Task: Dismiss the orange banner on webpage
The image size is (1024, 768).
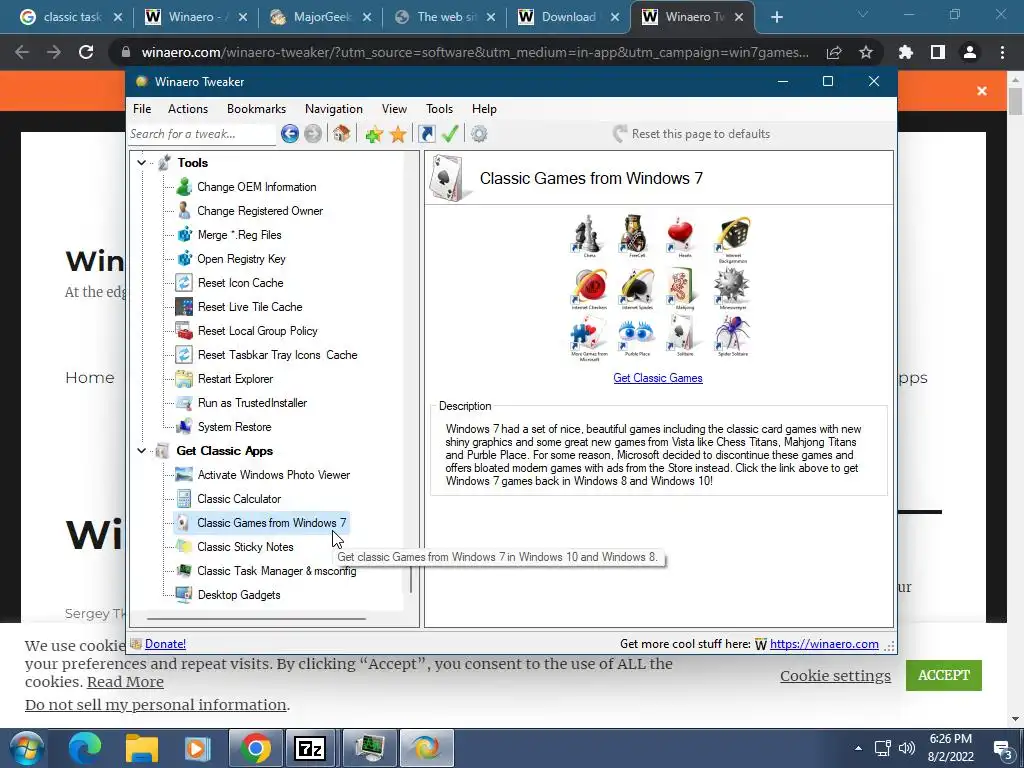Action: point(982,91)
